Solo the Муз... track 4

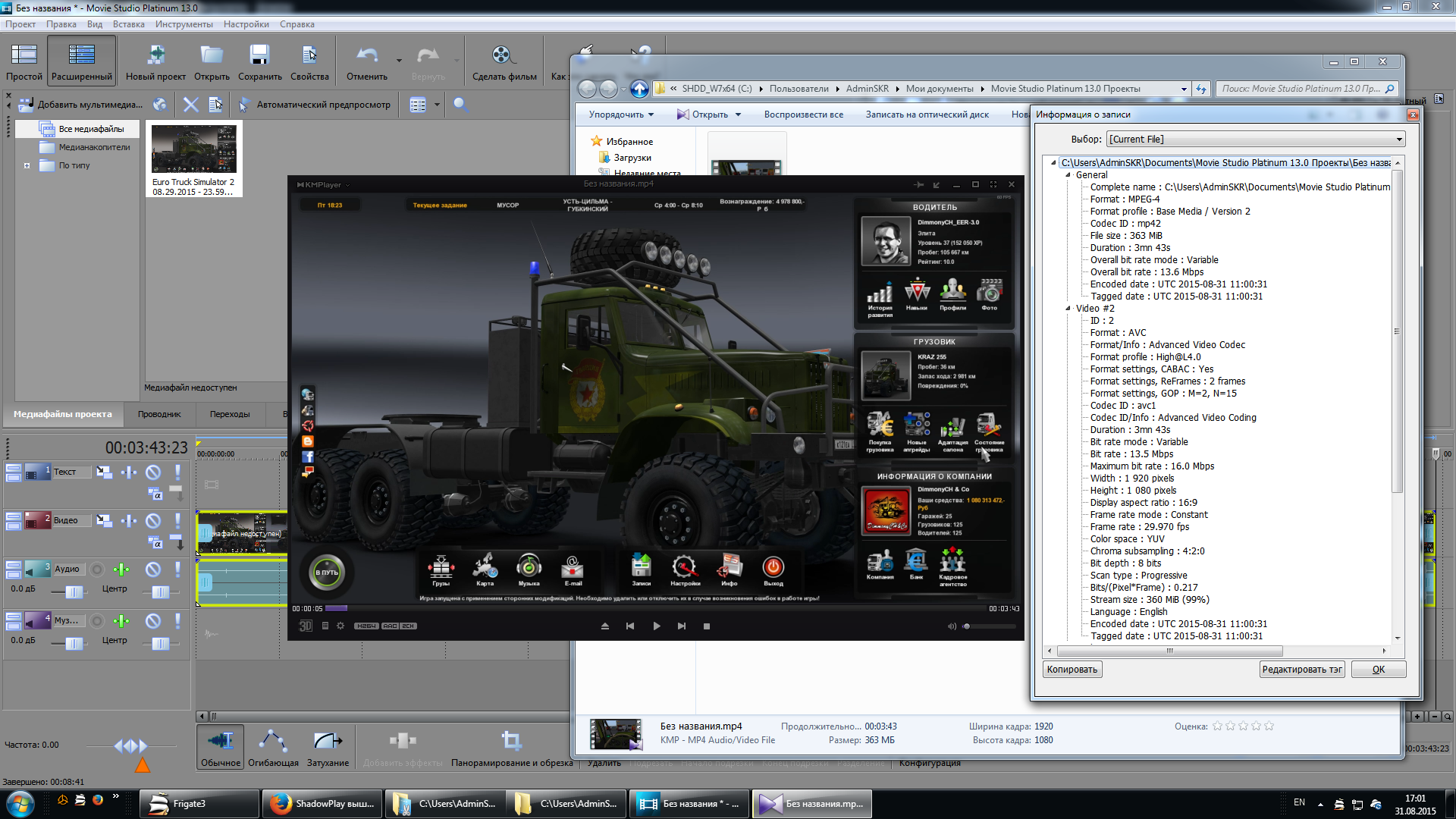coord(177,621)
